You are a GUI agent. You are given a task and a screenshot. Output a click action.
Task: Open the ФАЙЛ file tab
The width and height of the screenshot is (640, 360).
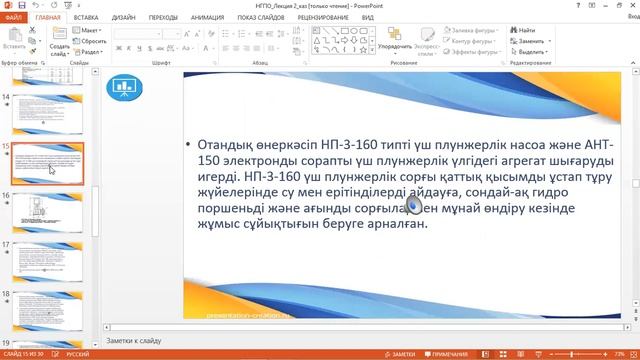[x=13, y=18]
